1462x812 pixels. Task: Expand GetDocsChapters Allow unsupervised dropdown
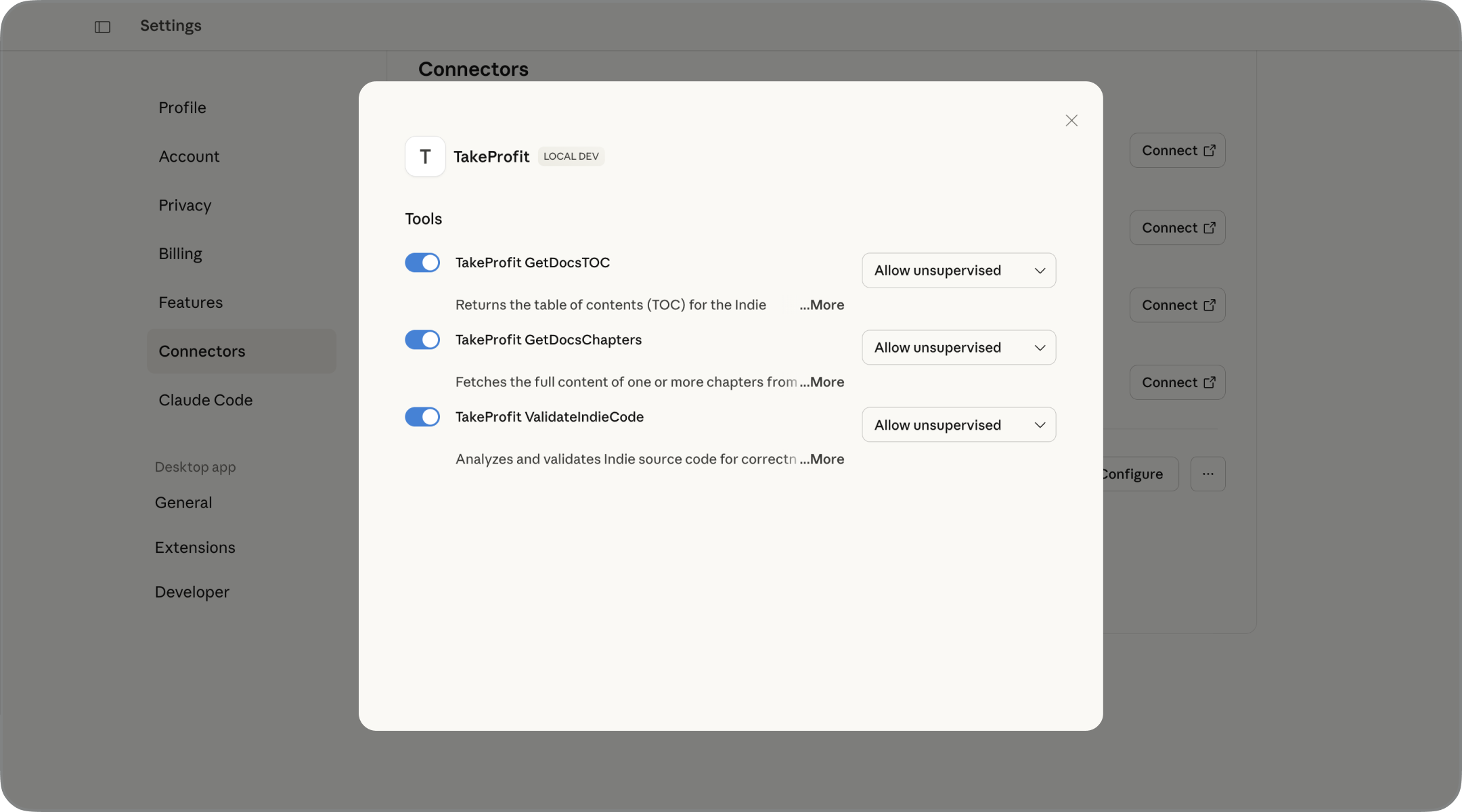[x=958, y=348]
